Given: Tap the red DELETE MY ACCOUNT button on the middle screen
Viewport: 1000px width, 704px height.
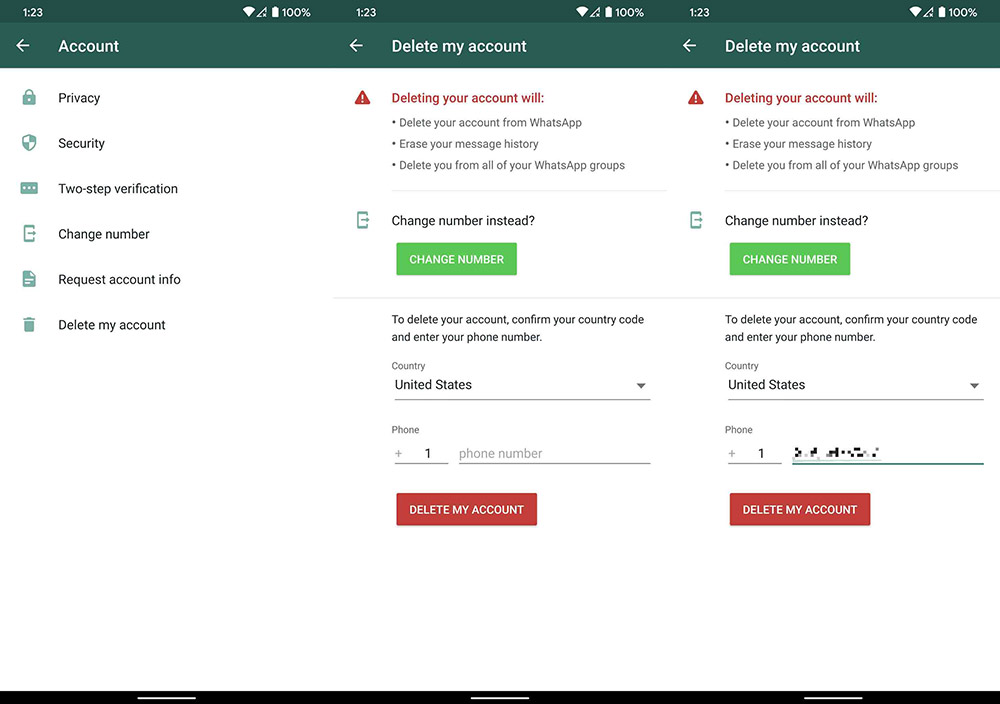Looking at the screenshot, I should [467, 509].
